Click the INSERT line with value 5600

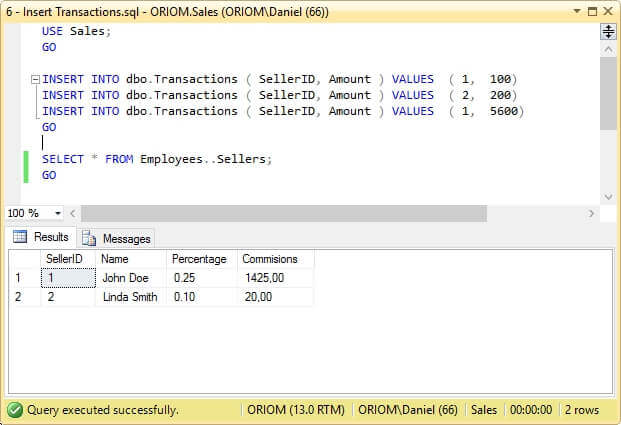[283, 111]
